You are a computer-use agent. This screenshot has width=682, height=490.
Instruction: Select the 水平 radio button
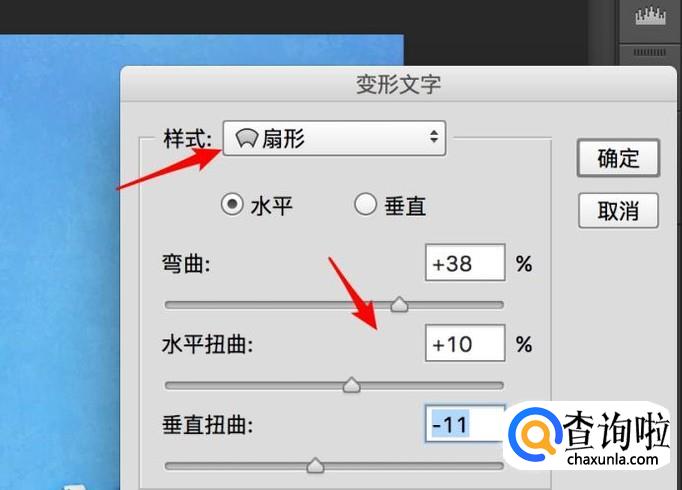(232, 204)
